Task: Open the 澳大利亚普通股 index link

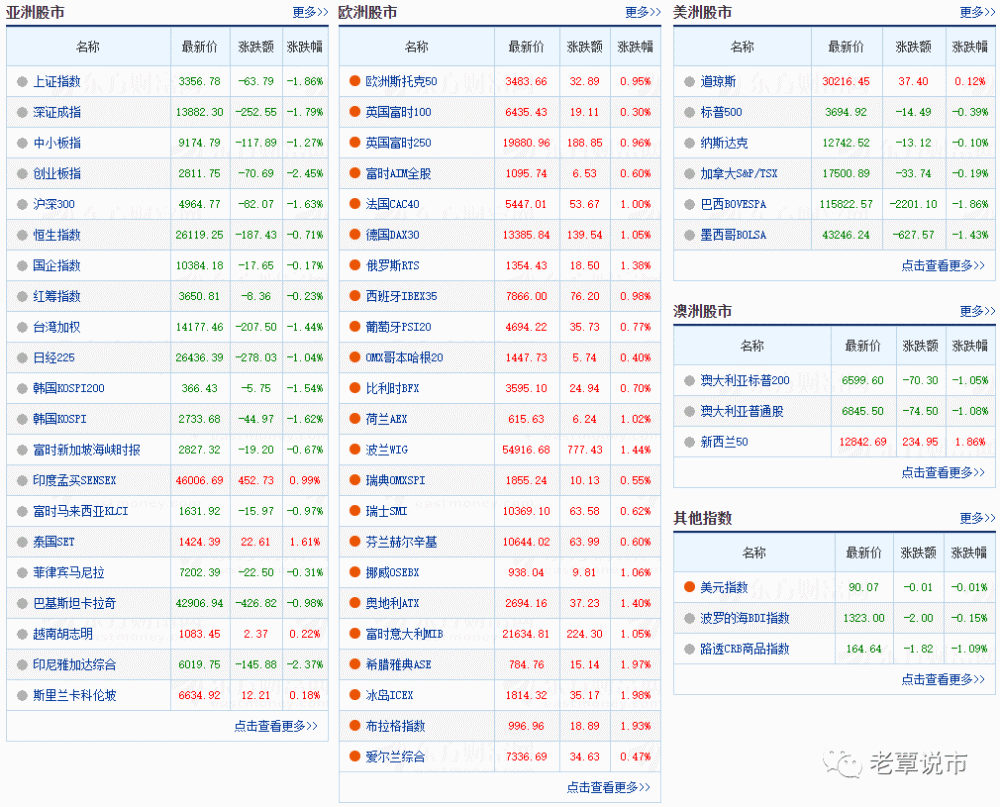Action: [742, 411]
